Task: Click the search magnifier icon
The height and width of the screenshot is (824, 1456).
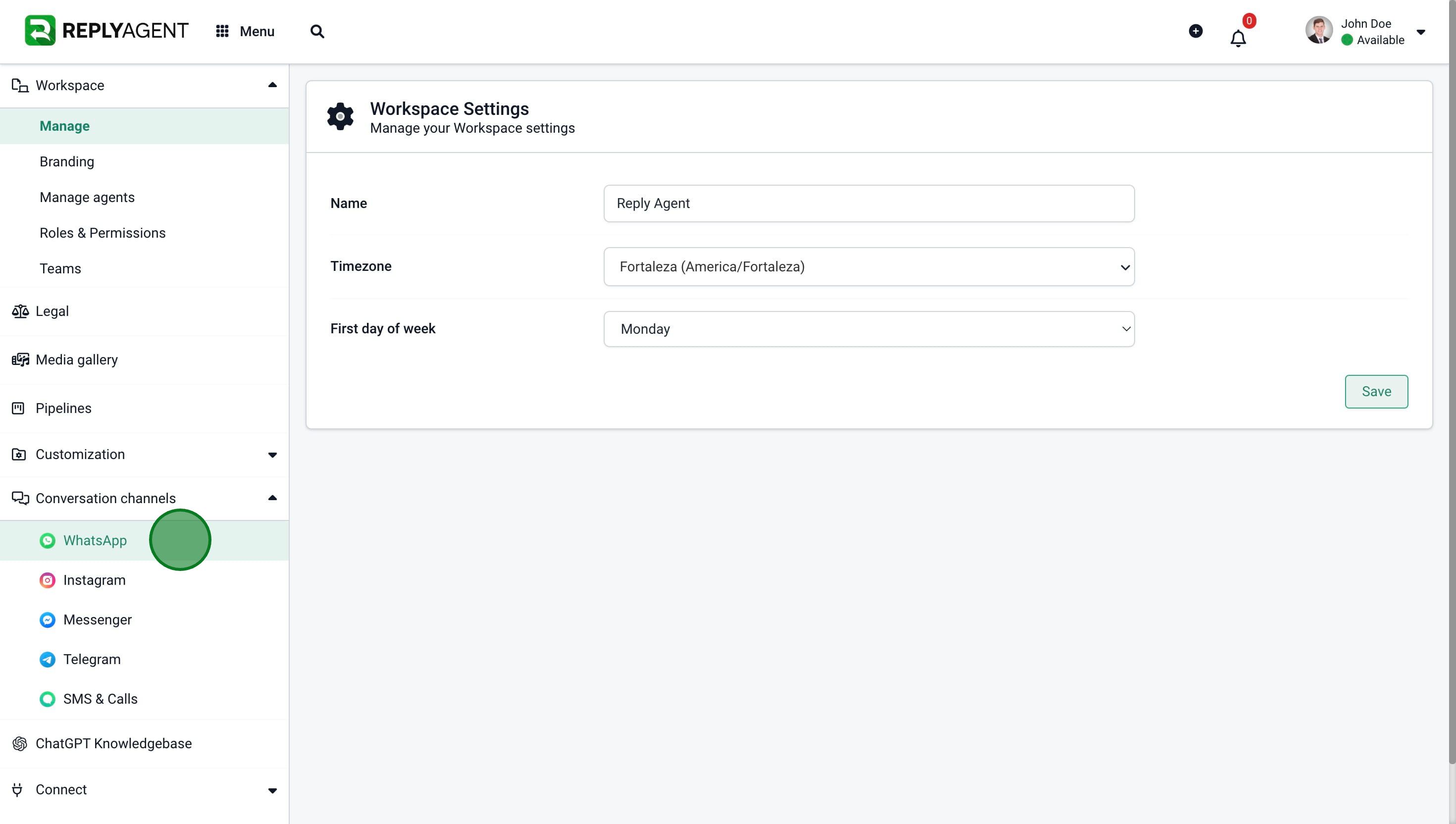Action: pyautogui.click(x=317, y=31)
